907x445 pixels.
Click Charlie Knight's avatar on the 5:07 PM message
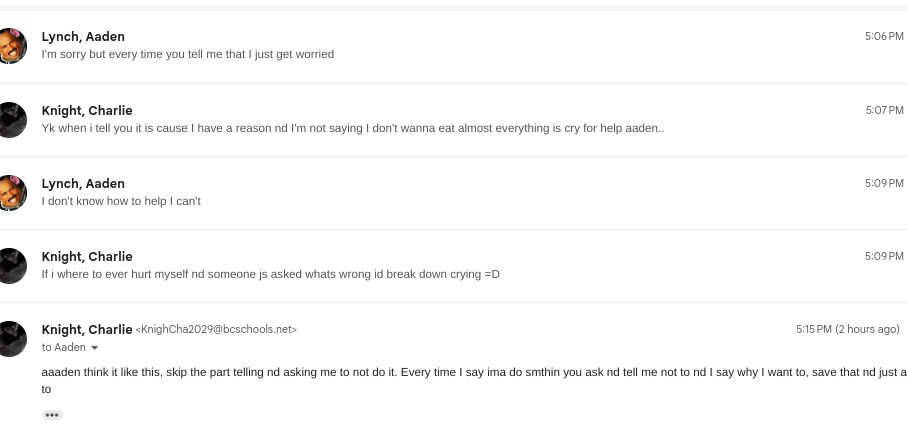tap(12, 119)
